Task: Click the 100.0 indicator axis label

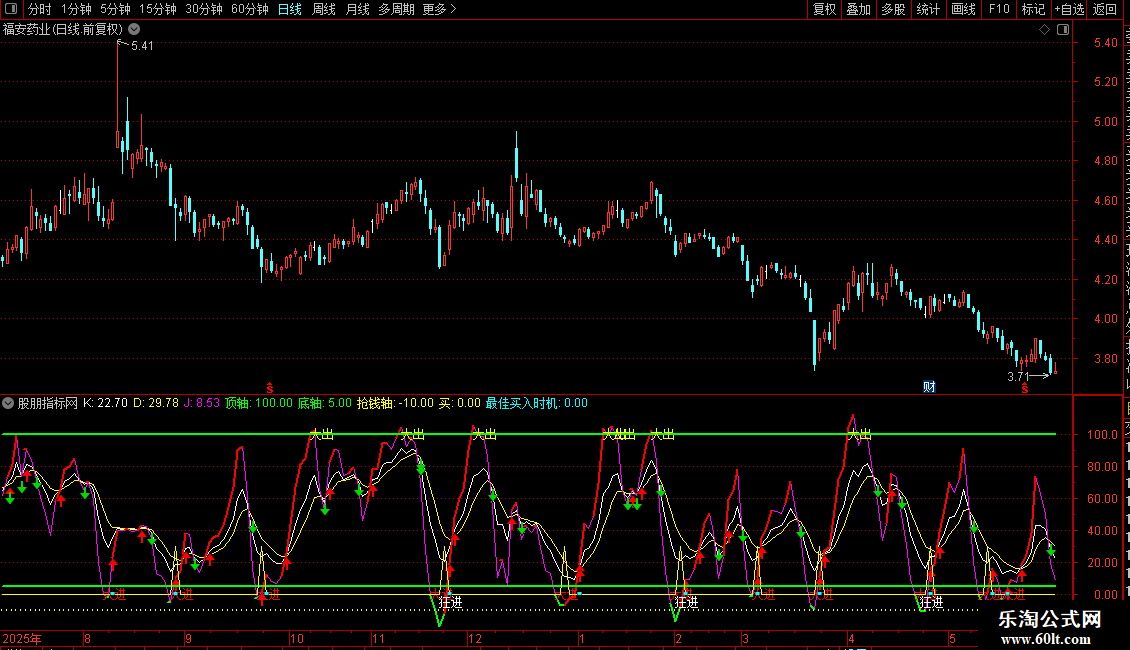Action: 1103,435
